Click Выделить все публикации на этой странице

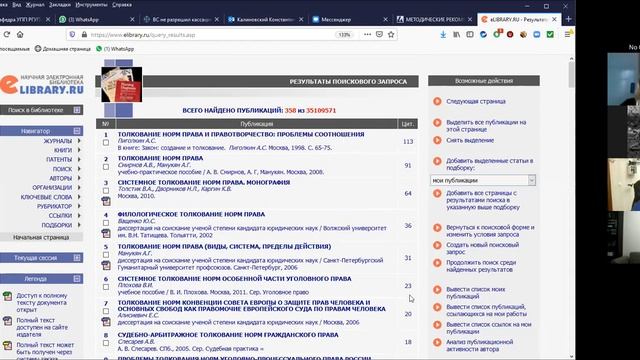click(486, 126)
